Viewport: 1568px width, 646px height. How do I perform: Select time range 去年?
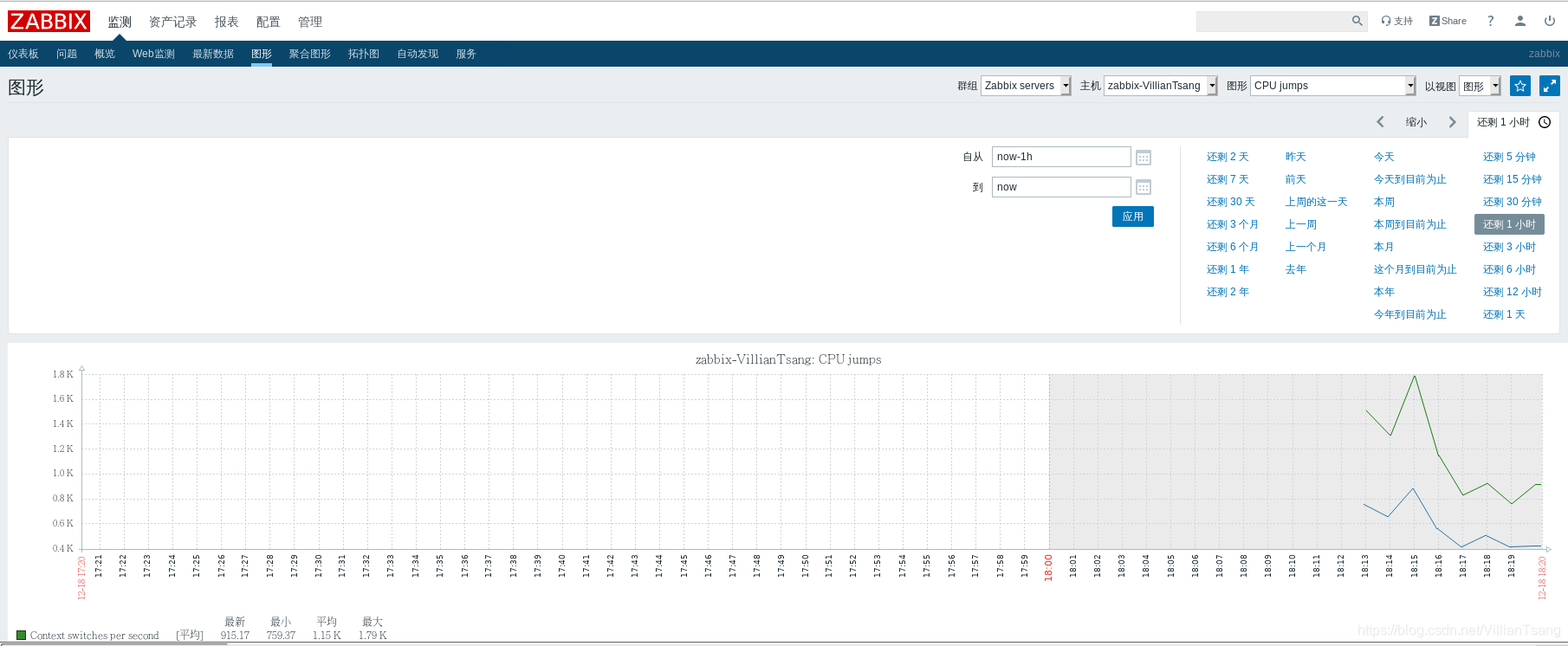click(1296, 269)
